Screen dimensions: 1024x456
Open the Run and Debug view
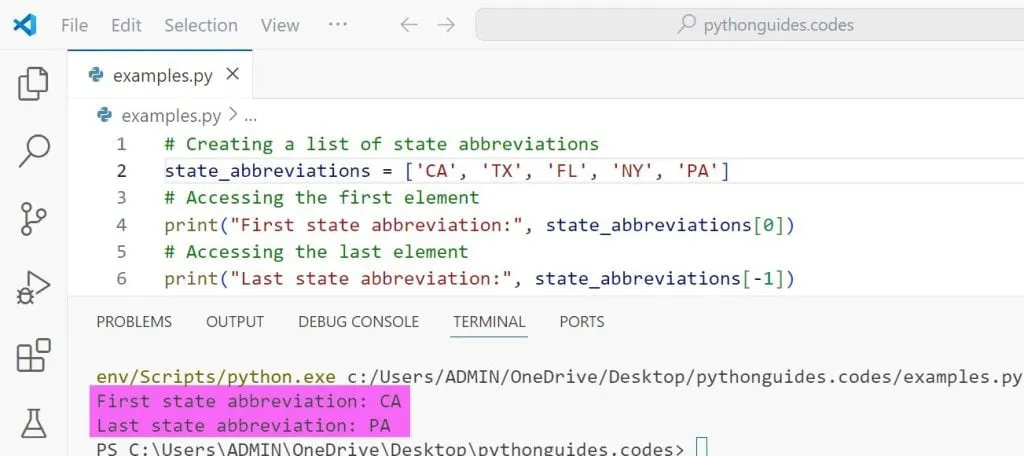34,288
